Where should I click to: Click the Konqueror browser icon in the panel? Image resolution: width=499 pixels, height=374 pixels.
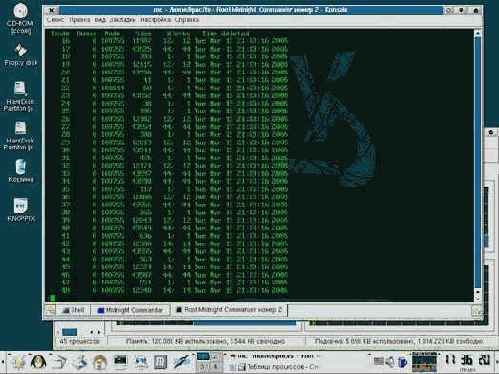pos(141,362)
